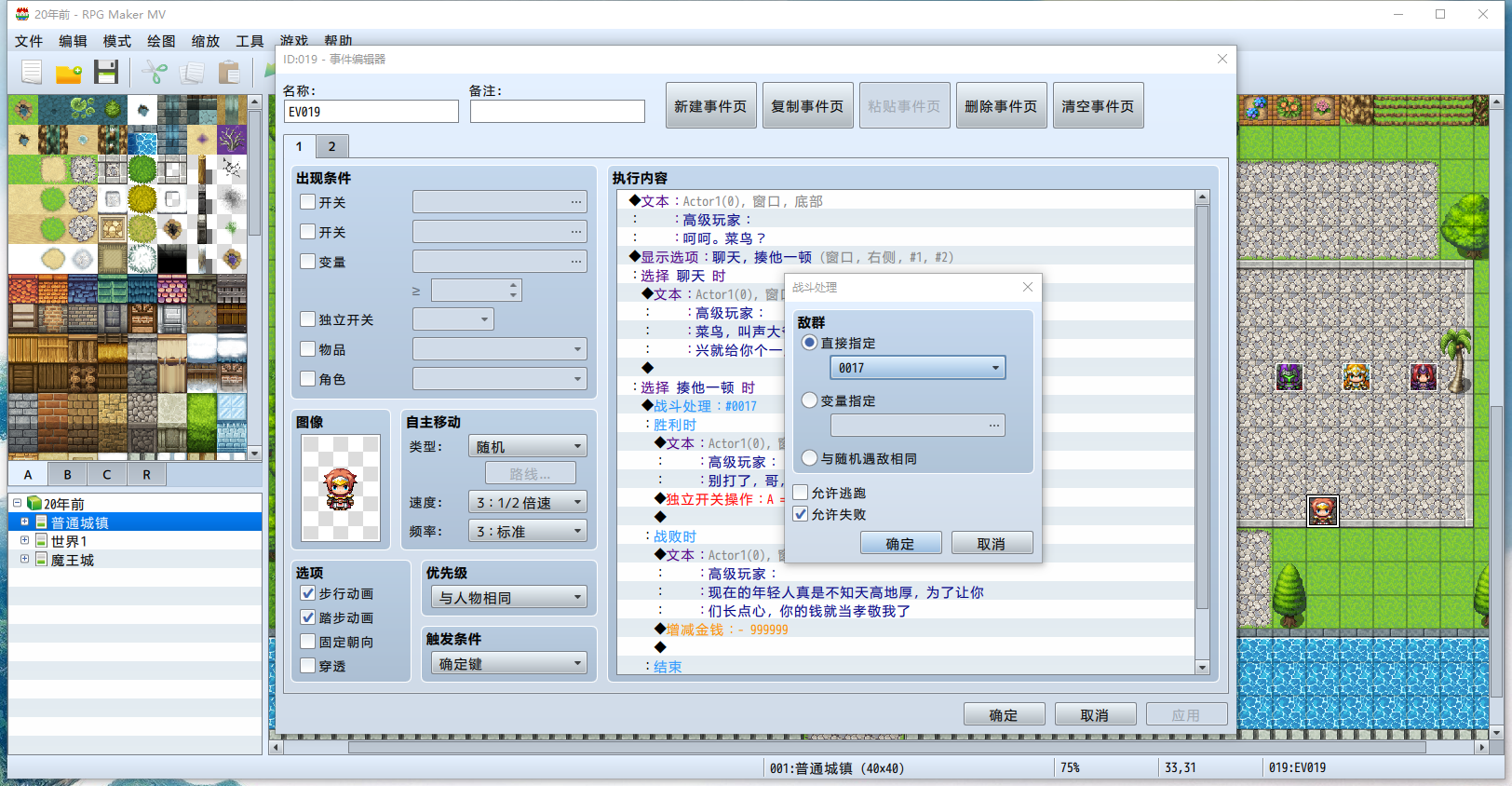
Task: Click the event name input field
Action: [x=371, y=112]
